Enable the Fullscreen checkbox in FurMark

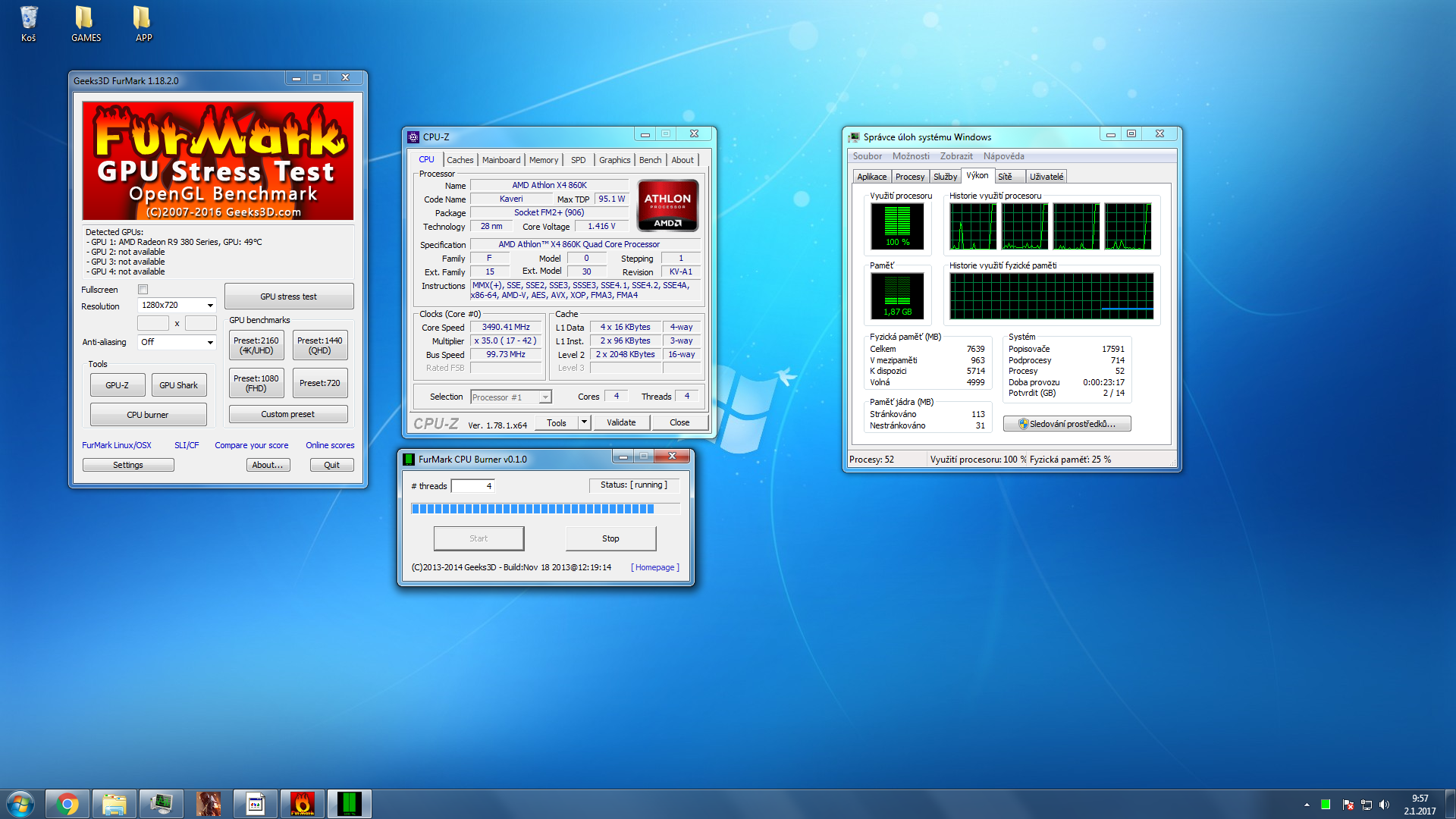click(x=143, y=290)
